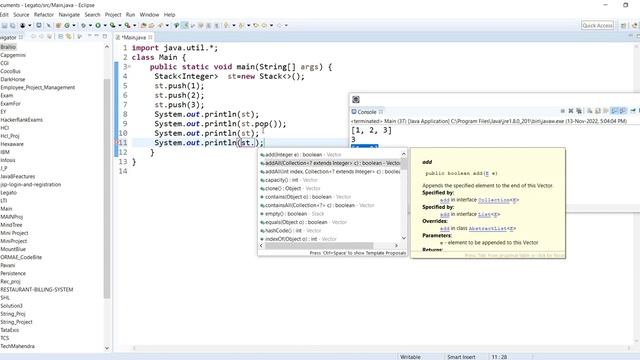Image resolution: width=640 pixels, height=360 pixels.
Task: Click the Open Perspective icon next to Quick Access
Action: (x=623, y=25)
